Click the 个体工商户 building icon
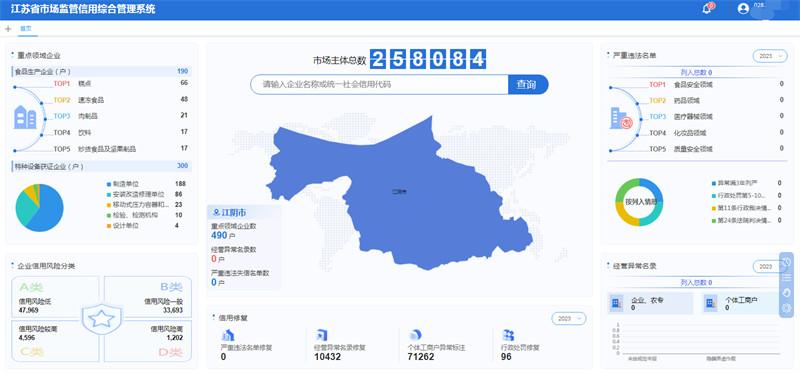 click(710, 304)
